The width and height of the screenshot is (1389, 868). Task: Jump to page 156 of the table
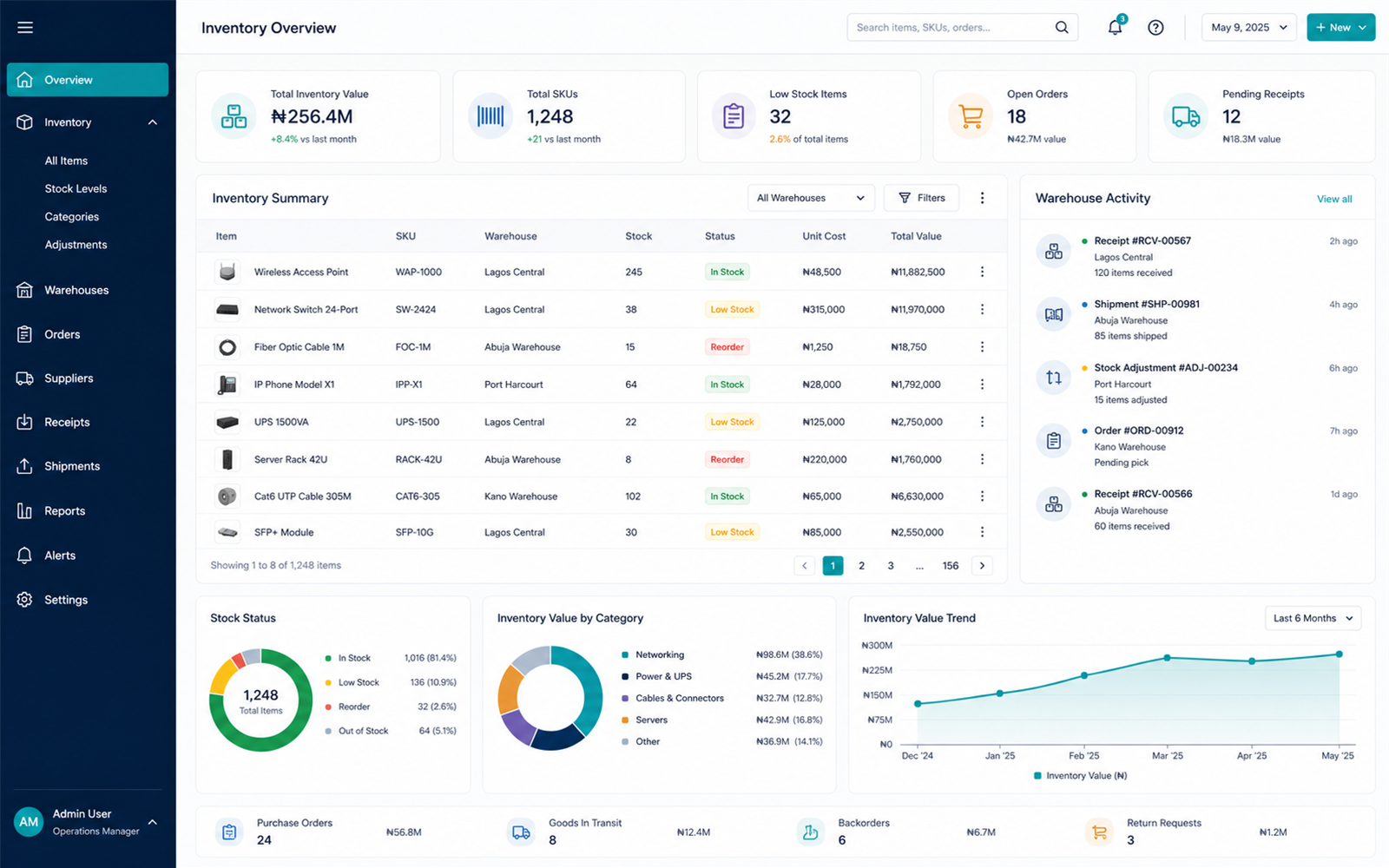point(951,566)
